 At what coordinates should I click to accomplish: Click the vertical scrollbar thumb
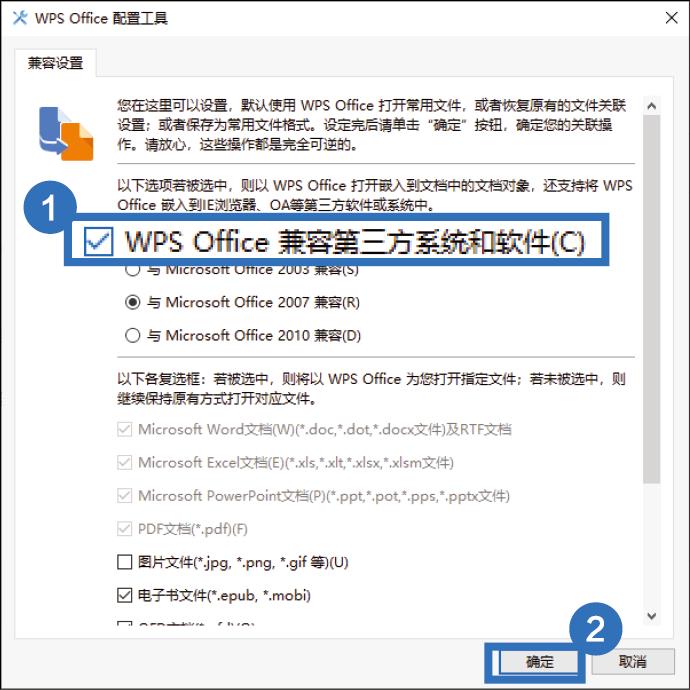652,299
